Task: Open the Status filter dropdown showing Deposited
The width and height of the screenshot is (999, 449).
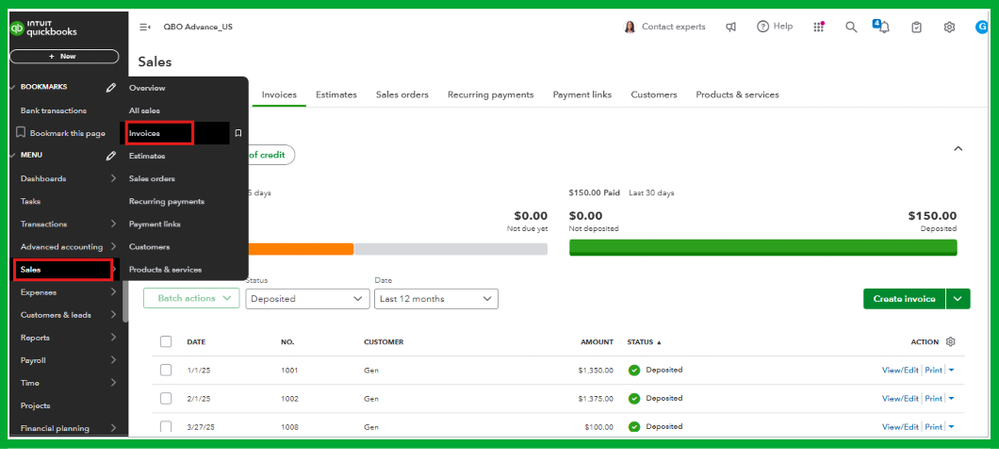Action: pos(308,299)
